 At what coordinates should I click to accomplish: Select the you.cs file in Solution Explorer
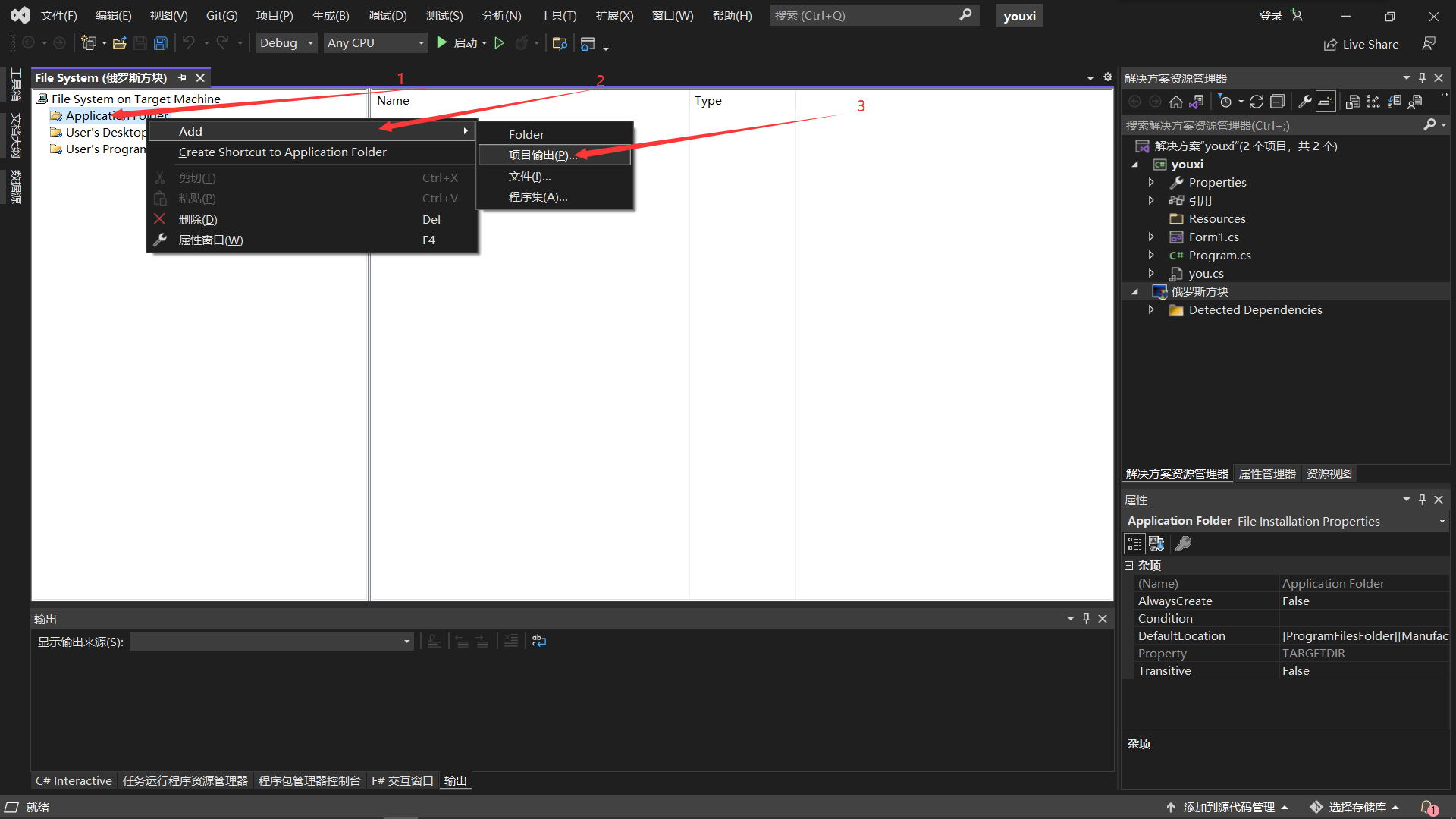[1206, 274]
